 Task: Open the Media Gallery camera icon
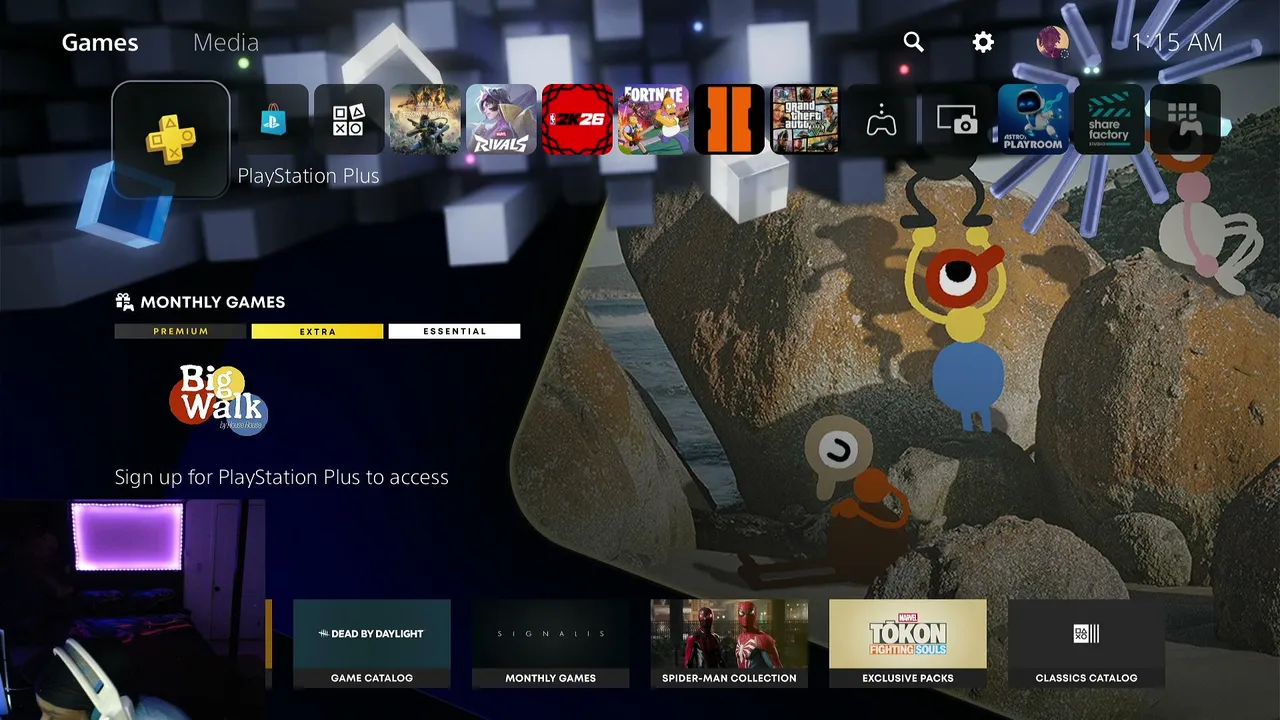(957, 120)
